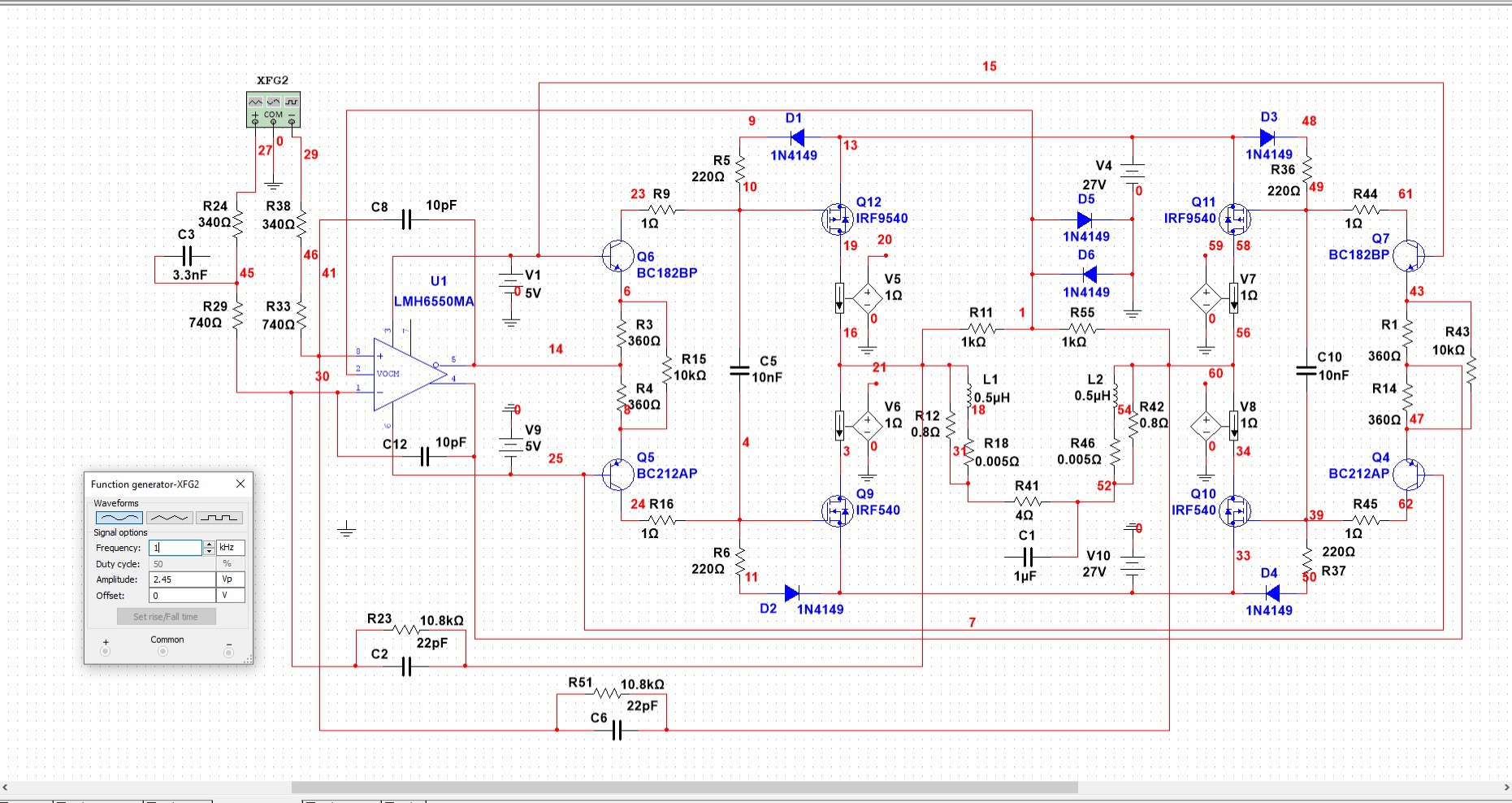
Task: Select inductor L1 0.5µH
Action: pos(968,395)
